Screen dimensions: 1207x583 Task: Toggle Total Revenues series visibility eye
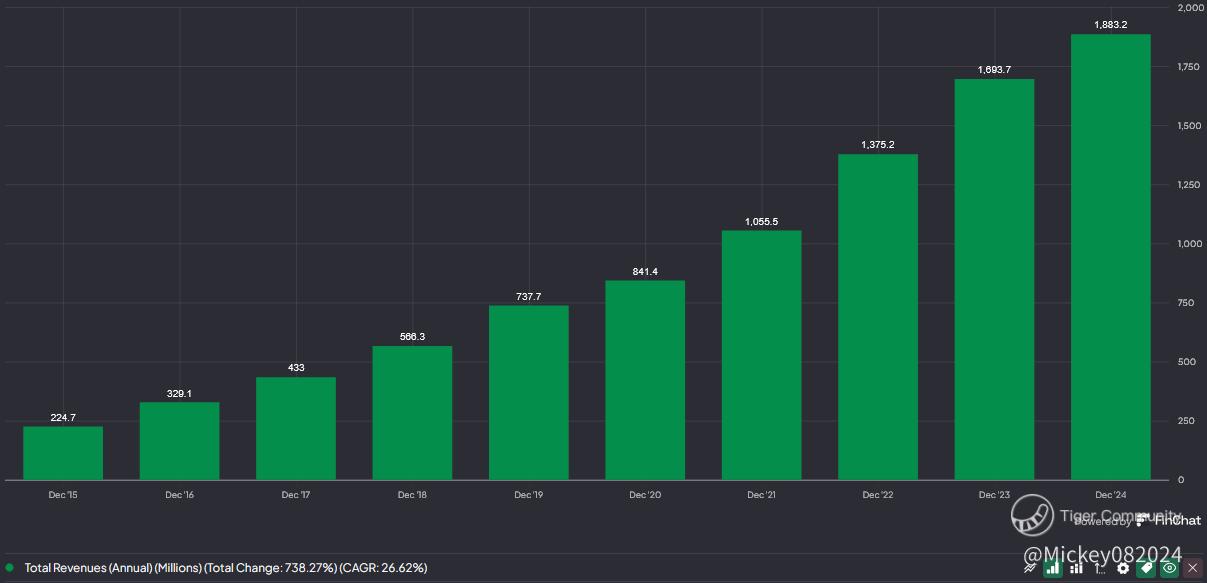(x=1169, y=568)
